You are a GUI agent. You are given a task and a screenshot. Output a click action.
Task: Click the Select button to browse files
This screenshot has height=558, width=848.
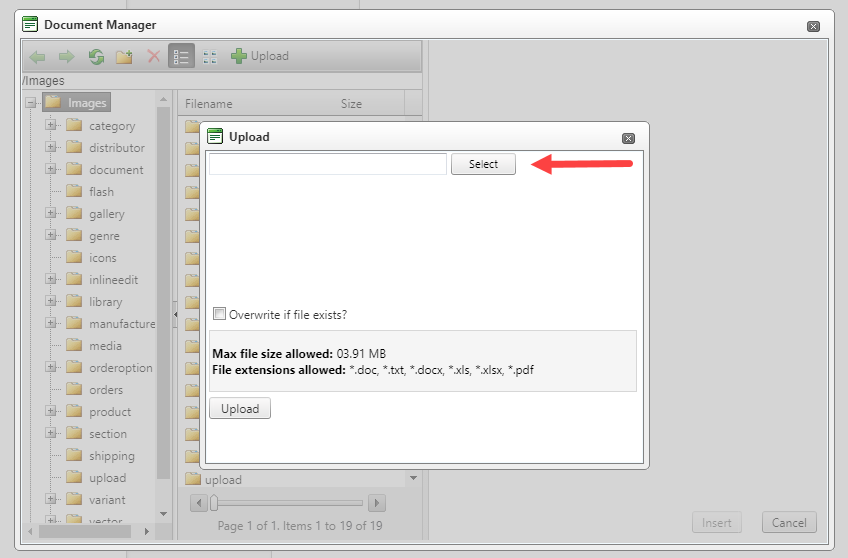tap(483, 164)
